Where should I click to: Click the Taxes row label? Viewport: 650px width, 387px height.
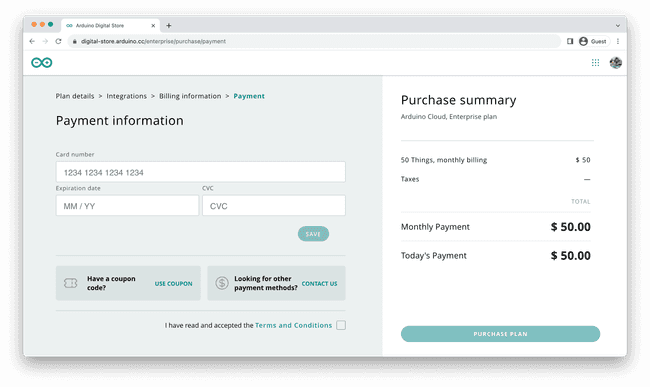pos(410,179)
